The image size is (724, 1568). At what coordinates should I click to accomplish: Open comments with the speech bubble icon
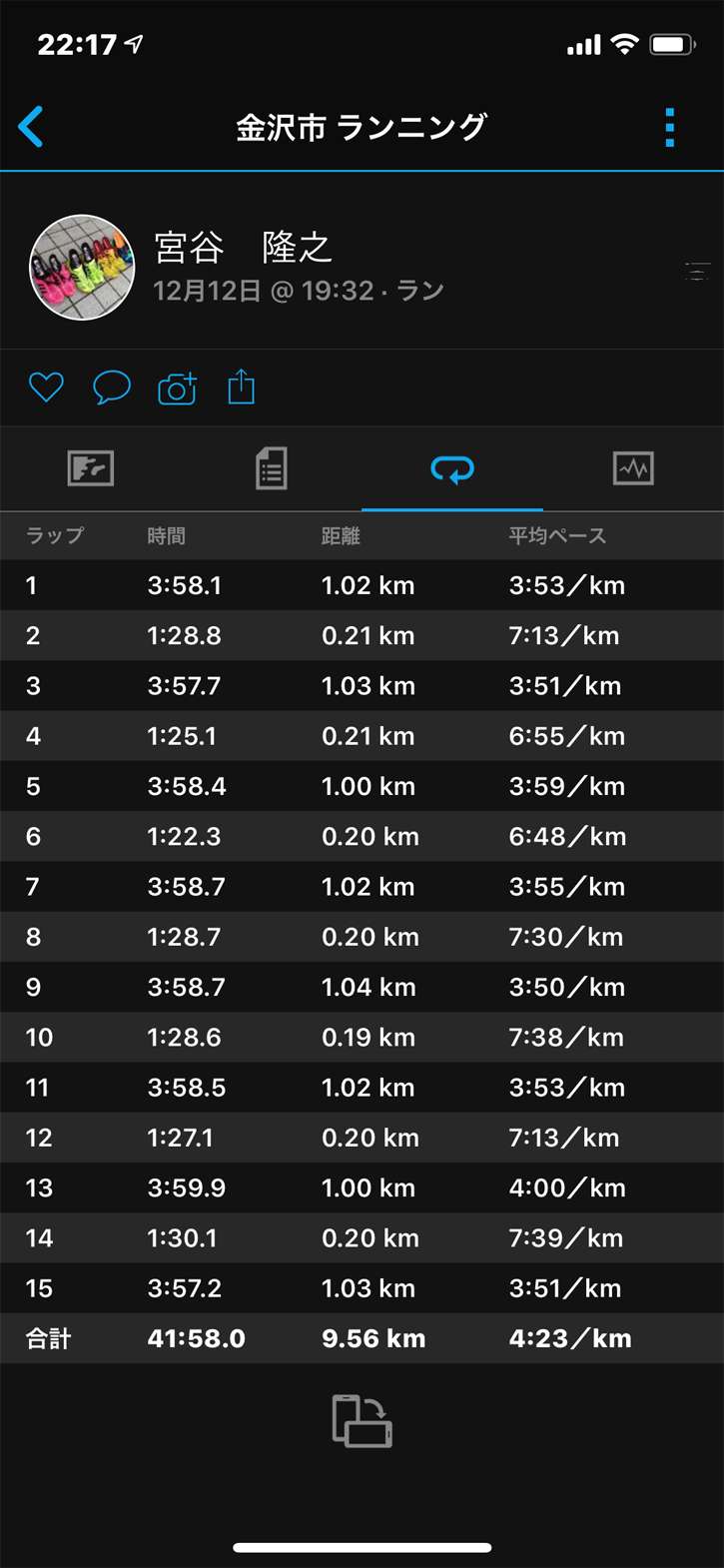(x=111, y=387)
